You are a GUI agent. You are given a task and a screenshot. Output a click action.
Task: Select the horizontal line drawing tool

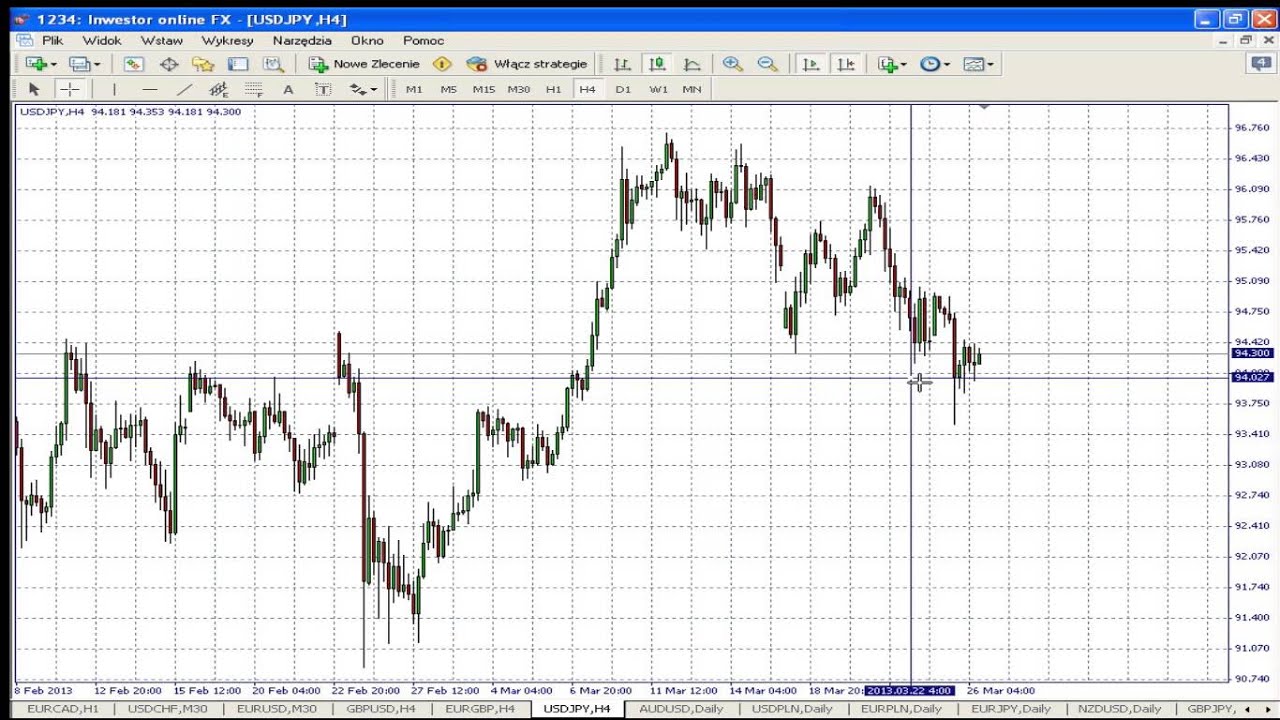149,89
